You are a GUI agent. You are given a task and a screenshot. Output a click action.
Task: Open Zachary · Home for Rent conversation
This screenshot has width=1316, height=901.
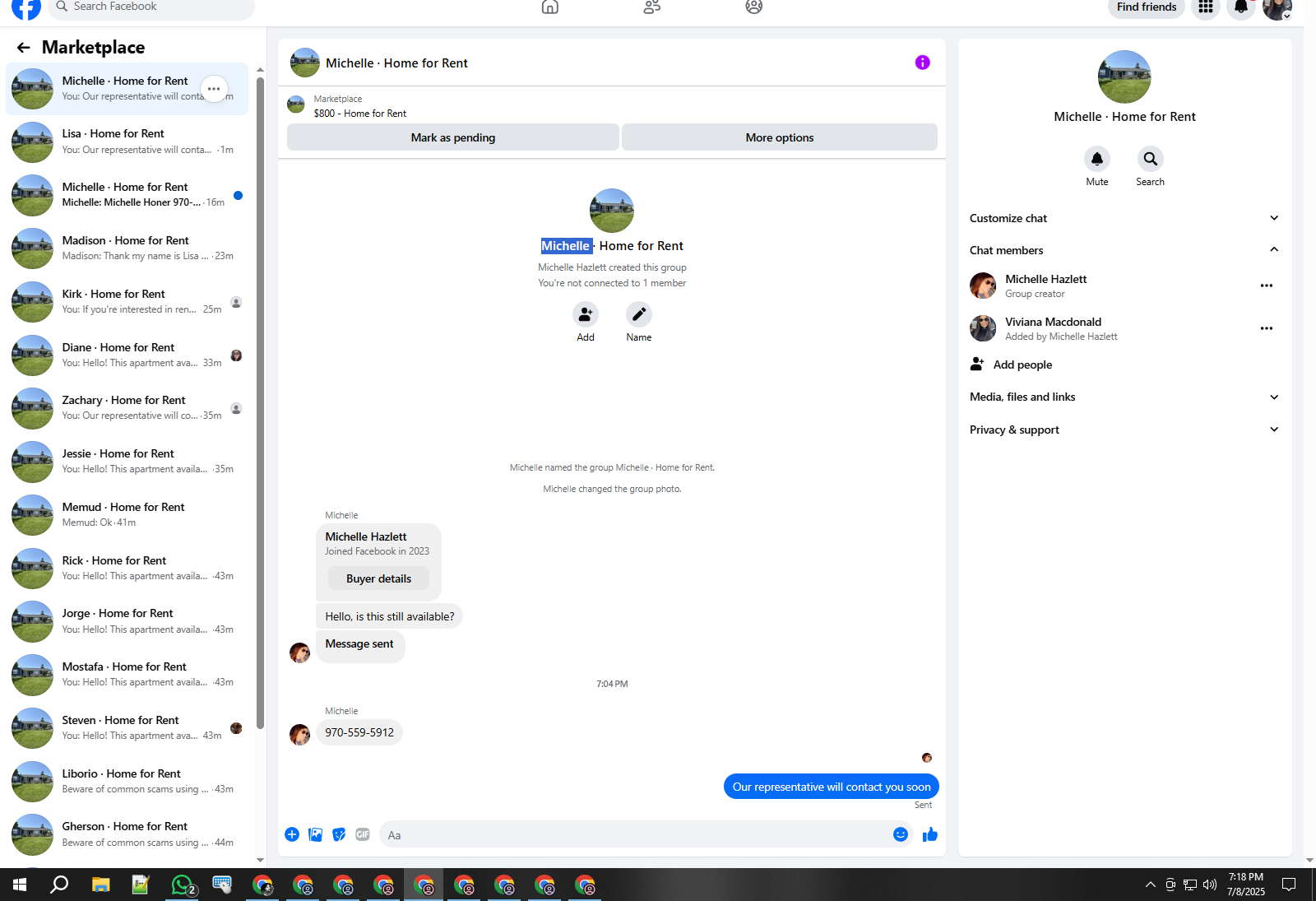(x=127, y=408)
